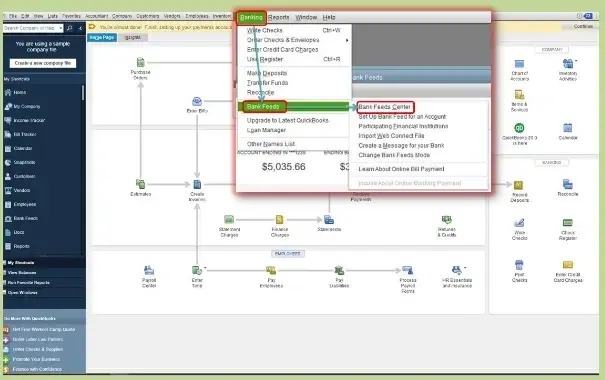Select View Balances in the sidebar

click(x=22, y=273)
